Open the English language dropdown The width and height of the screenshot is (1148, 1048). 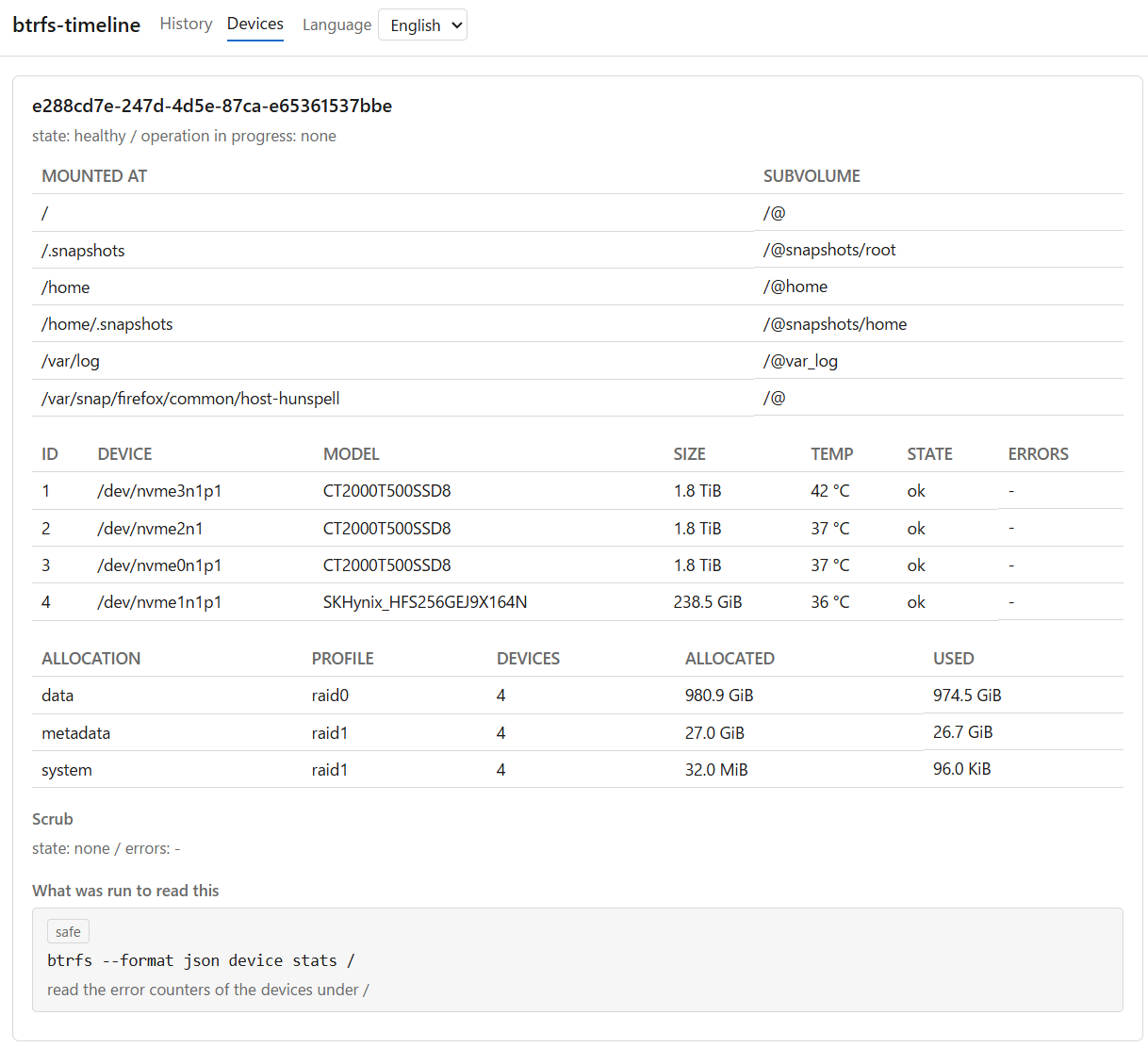422,25
